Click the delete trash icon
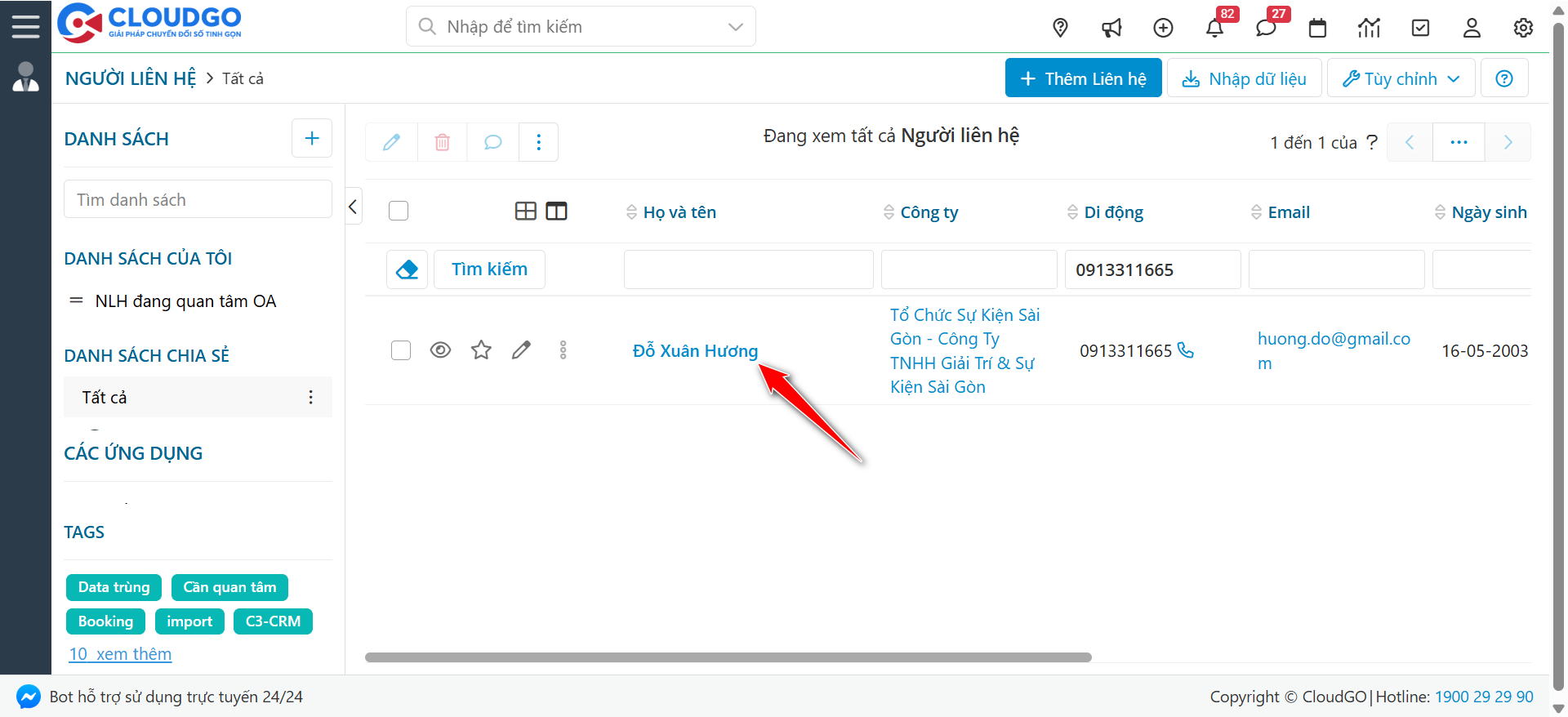The width and height of the screenshot is (1568, 717). [x=442, y=142]
